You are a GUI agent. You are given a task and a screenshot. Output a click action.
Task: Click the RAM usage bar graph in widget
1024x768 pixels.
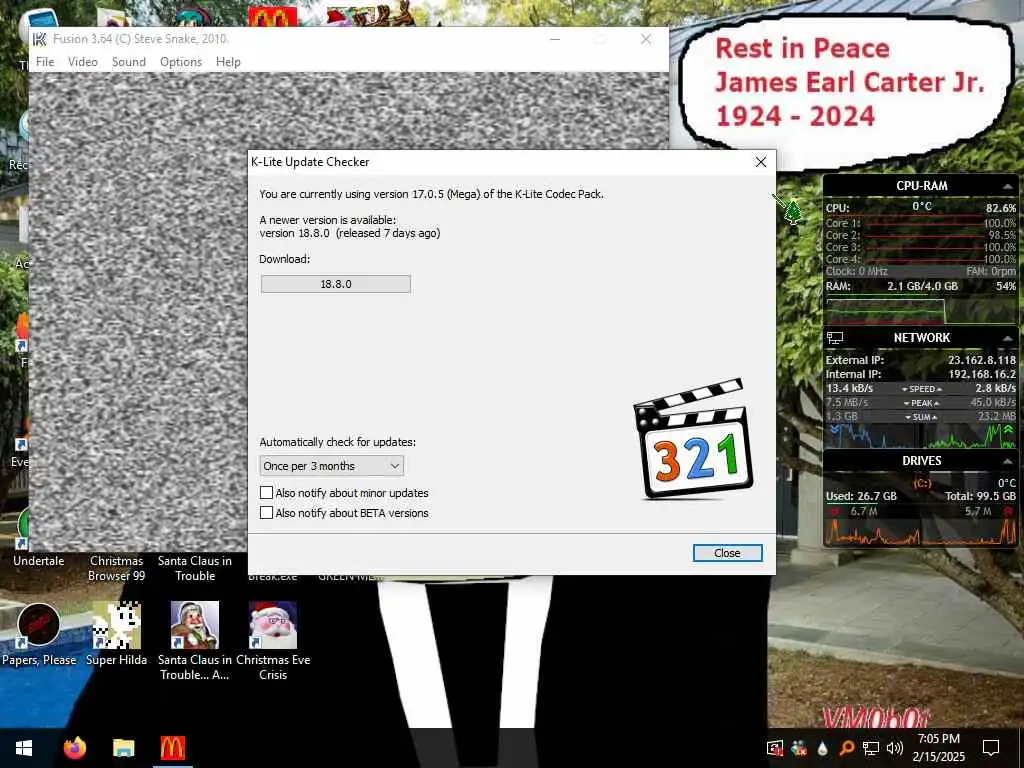[920, 311]
